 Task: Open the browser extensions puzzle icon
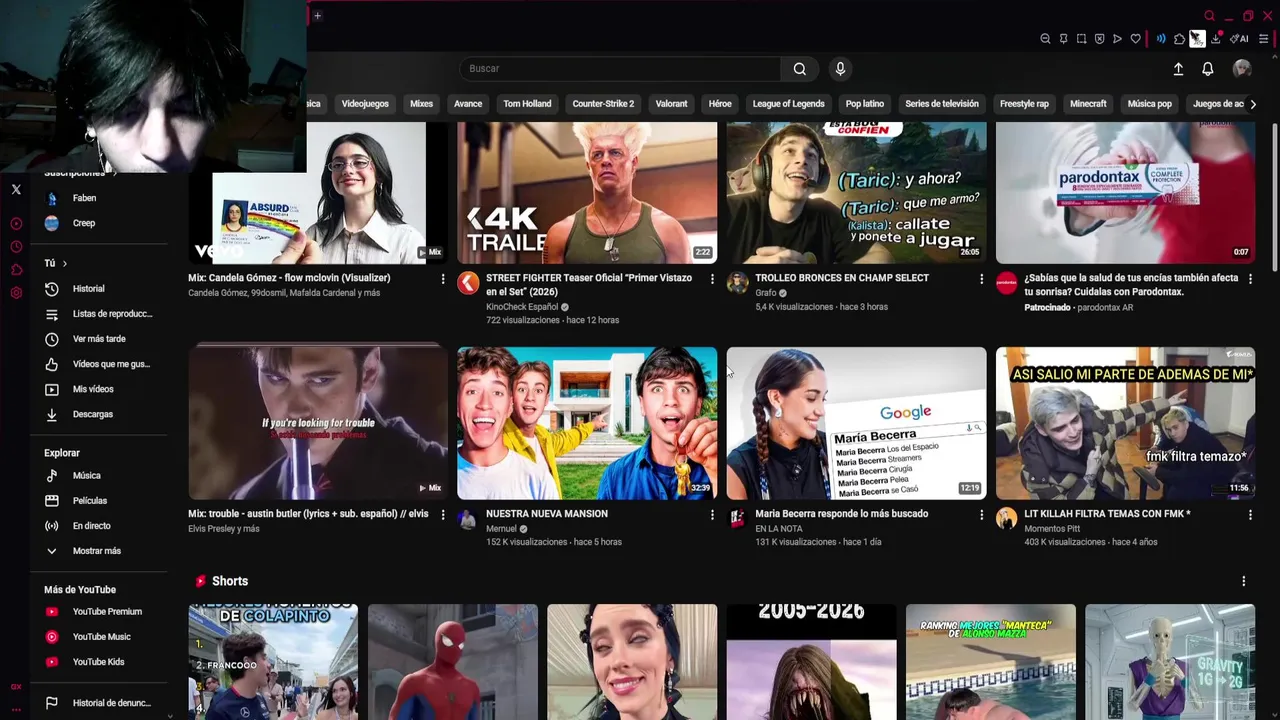coord(1179,39)
